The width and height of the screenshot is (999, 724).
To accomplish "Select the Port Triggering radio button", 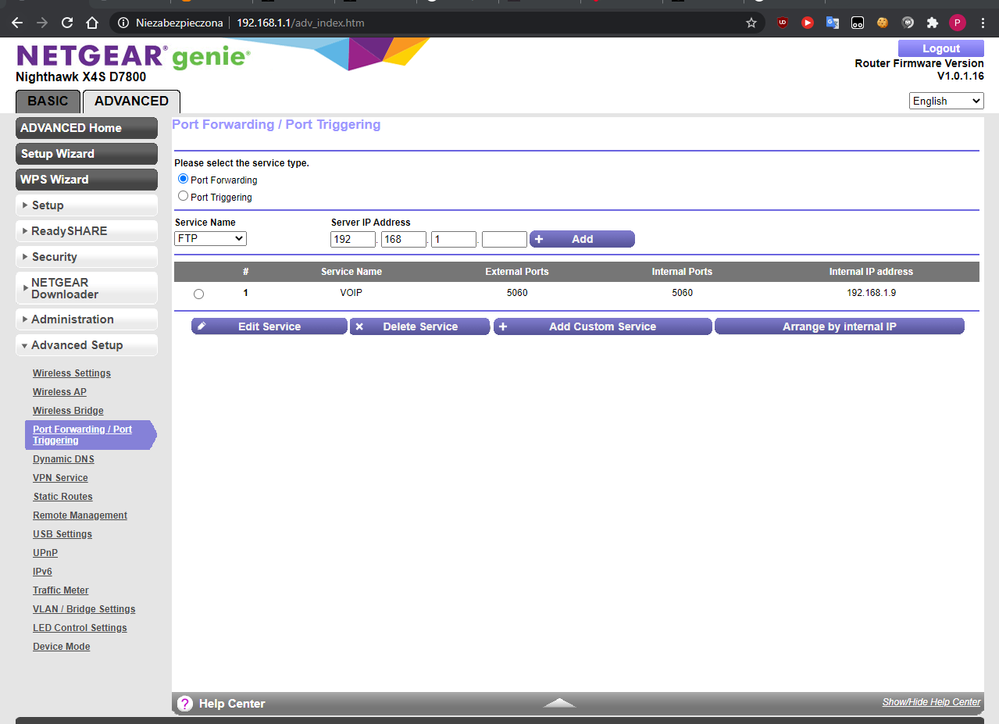I will (183, 196).
